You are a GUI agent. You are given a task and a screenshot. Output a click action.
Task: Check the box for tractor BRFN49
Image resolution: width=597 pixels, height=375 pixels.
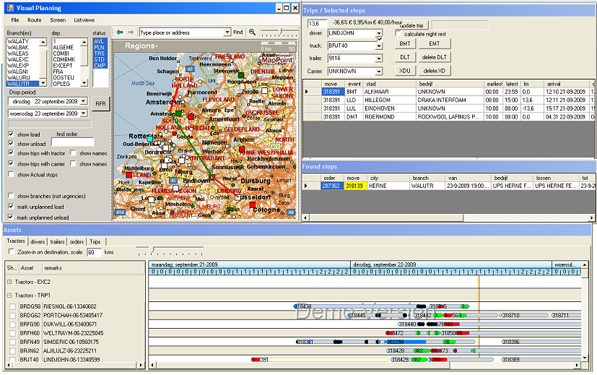[13, 342]
